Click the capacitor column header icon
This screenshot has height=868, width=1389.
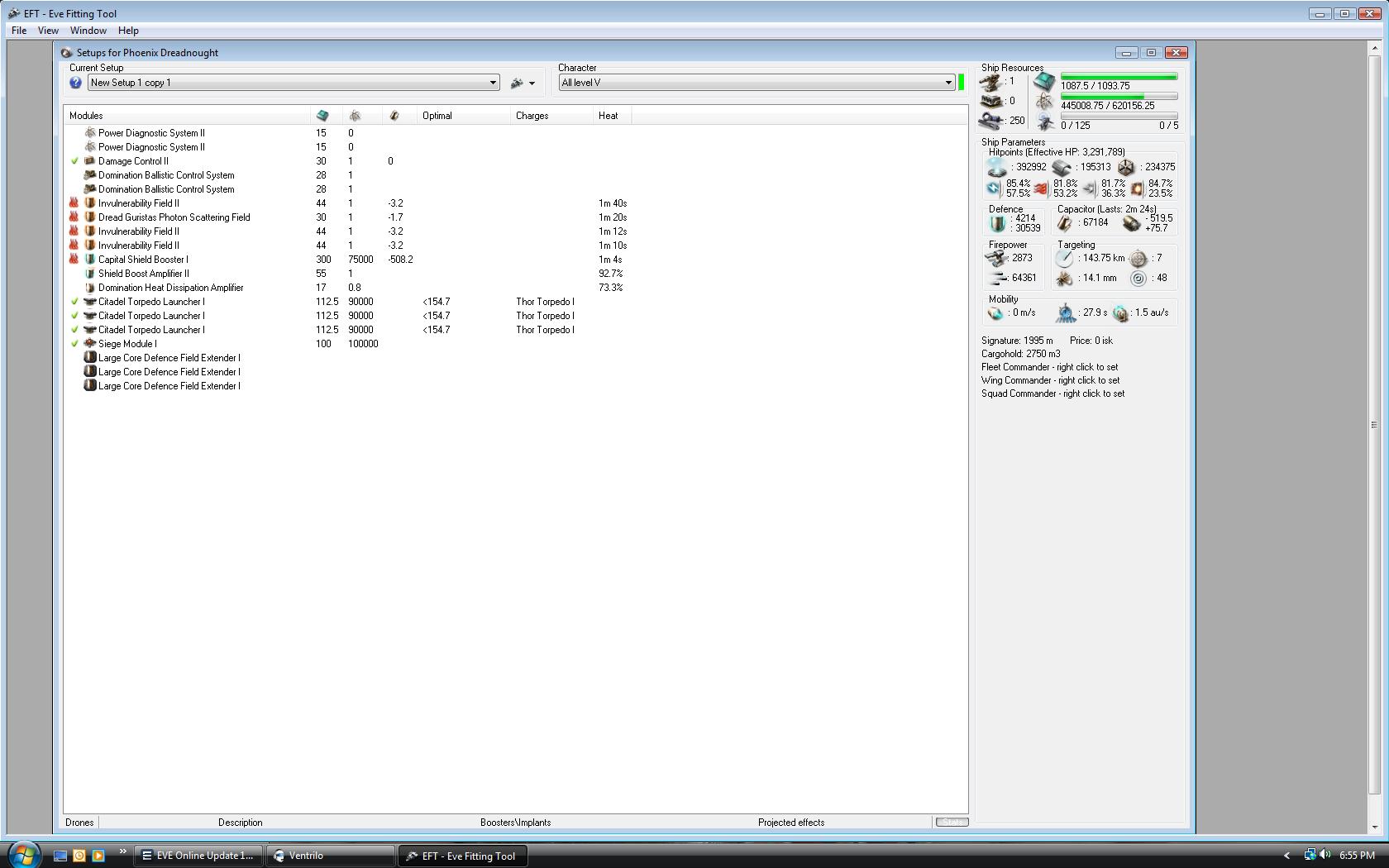(394, 116)
